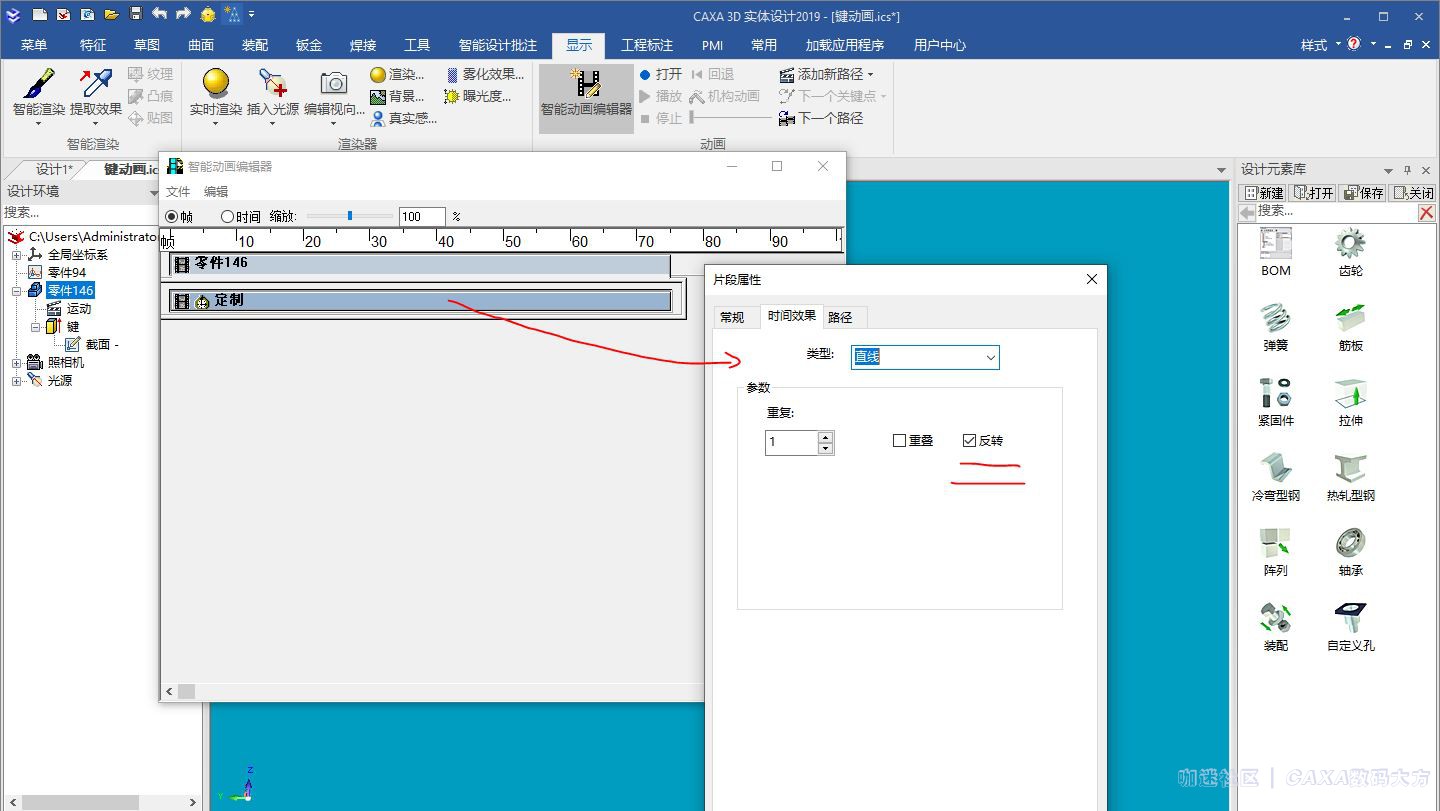Switch to the 特征 ribbon tab
This screenshot has width=1440, height=811.
93,45
